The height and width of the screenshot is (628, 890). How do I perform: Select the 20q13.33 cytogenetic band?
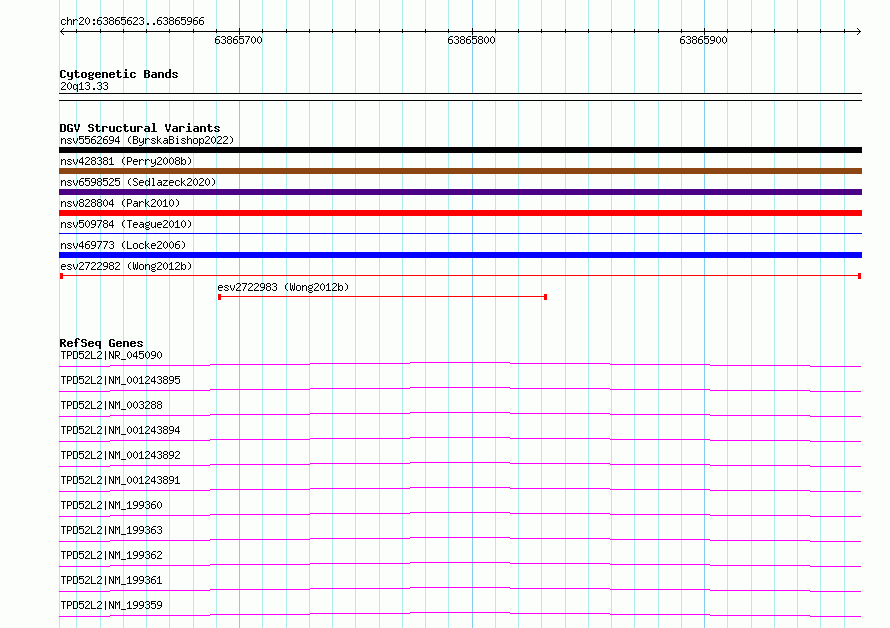click(84, 87)
